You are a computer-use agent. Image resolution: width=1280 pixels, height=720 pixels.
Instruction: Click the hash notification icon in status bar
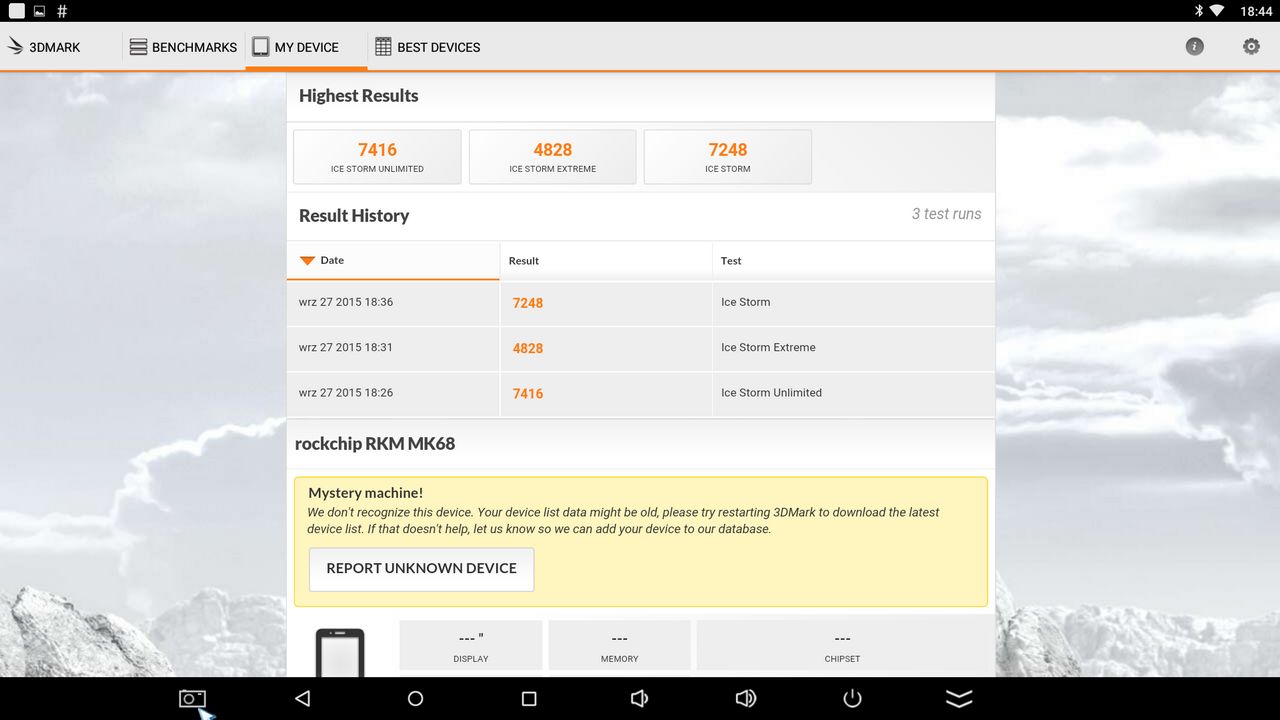pyautogui.click(x=62, y=11)
